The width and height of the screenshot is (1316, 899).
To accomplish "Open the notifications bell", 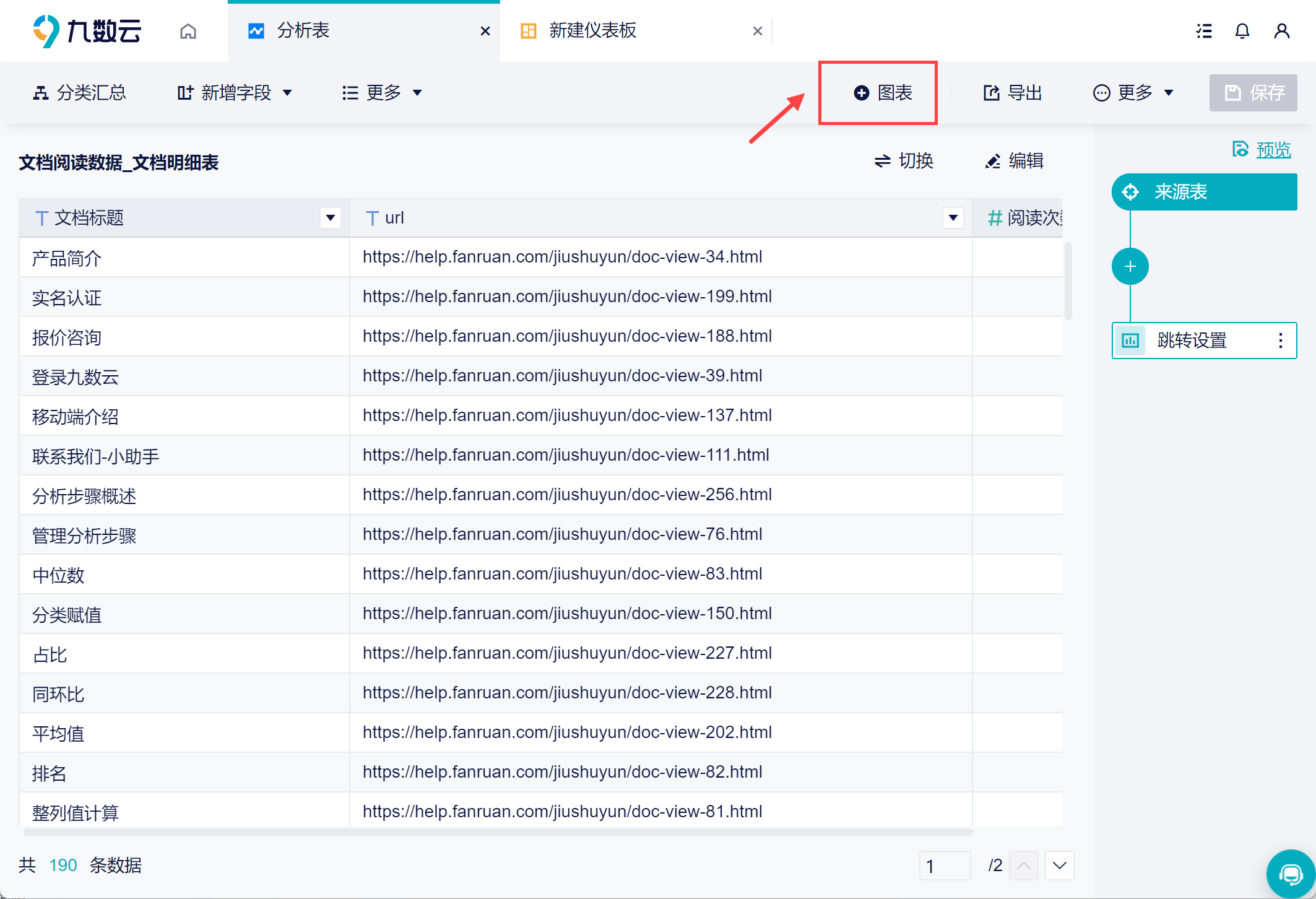I will (x=1242, y=31).
